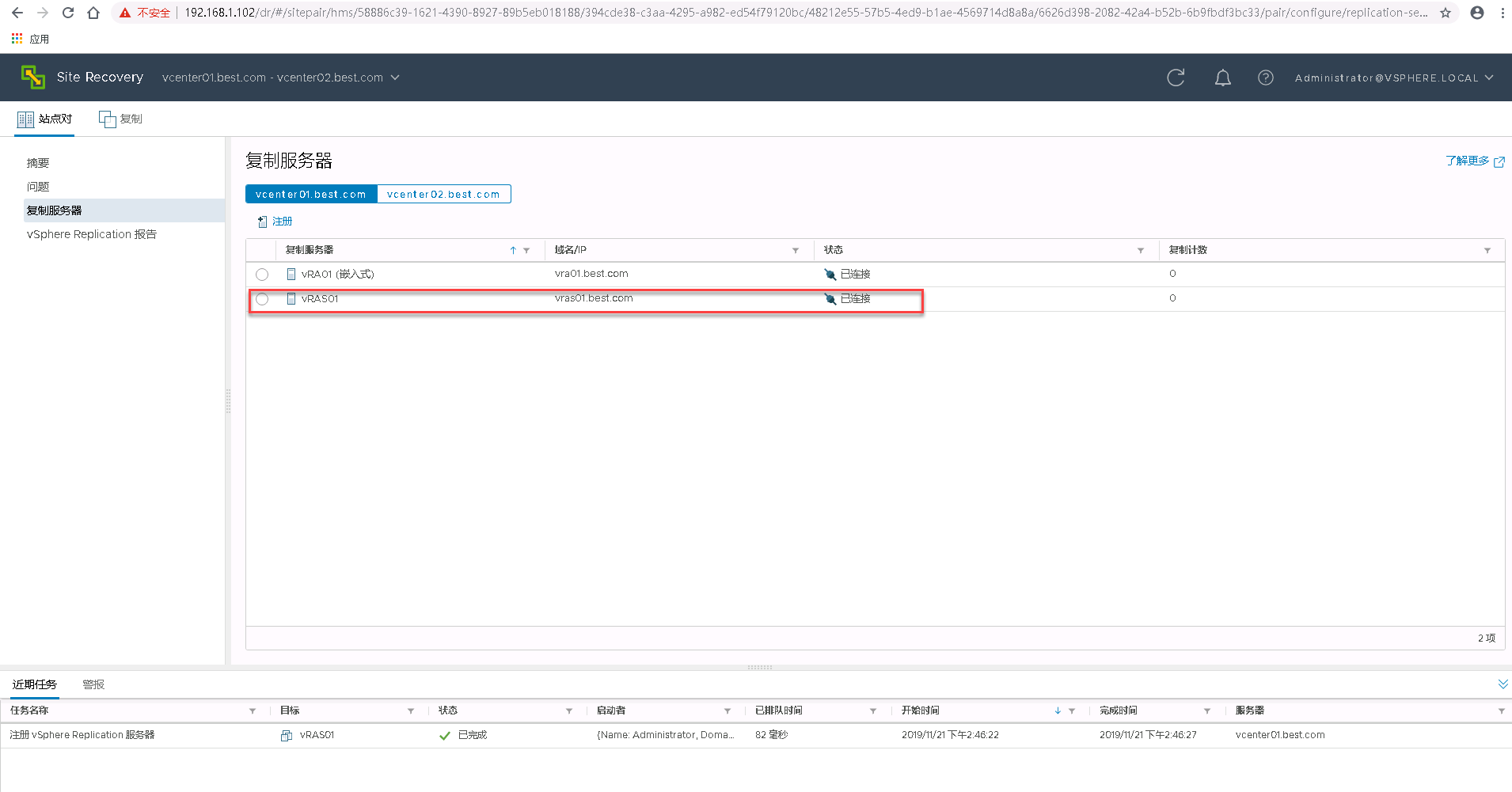The height and width of the screenshot is (792, 1512).
Task: Click the vRAS01 target icon in recent tasks
Action: coord(287,735)
